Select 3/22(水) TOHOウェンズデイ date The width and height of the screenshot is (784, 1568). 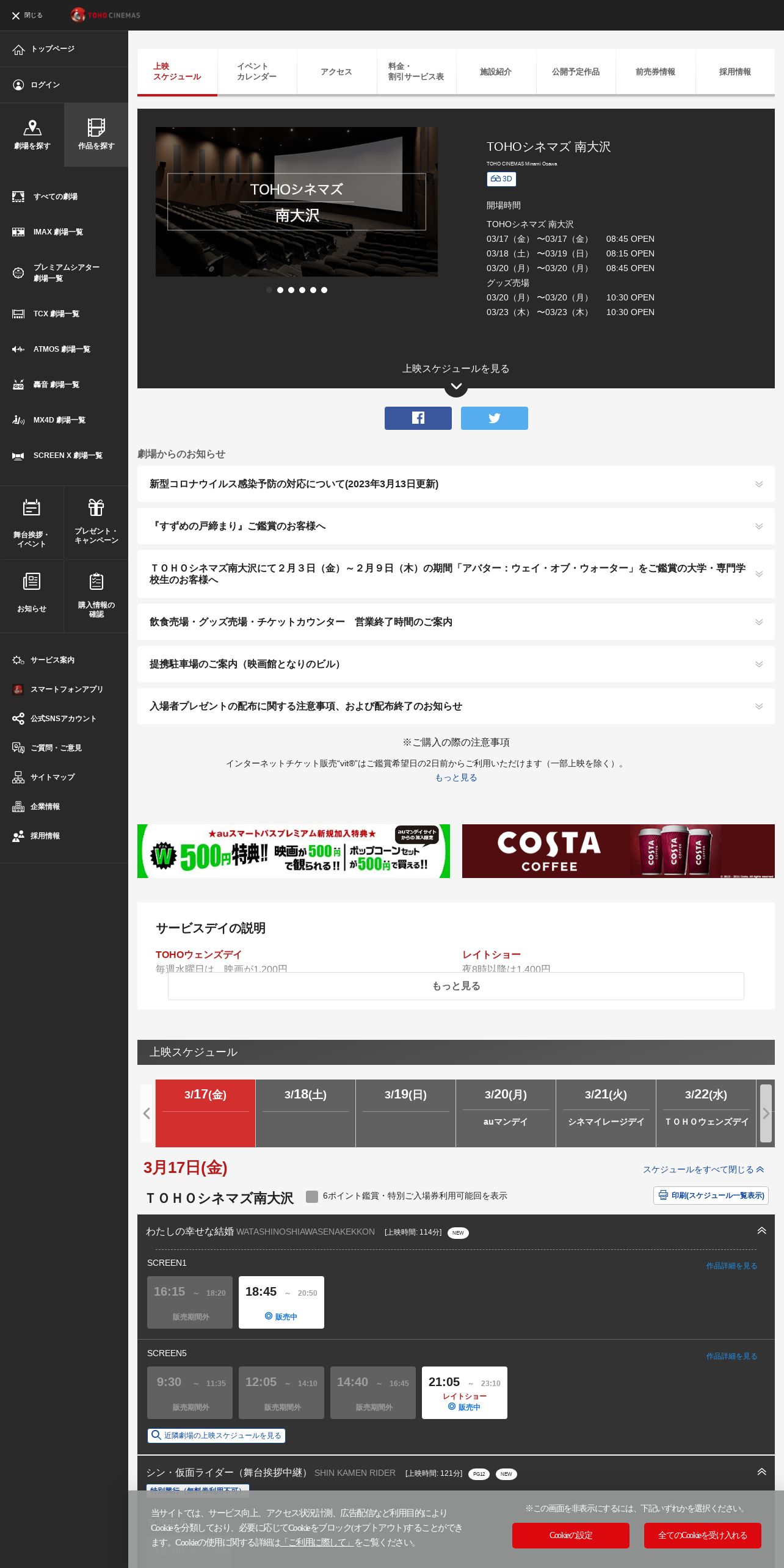click(x=706, y=1113)
